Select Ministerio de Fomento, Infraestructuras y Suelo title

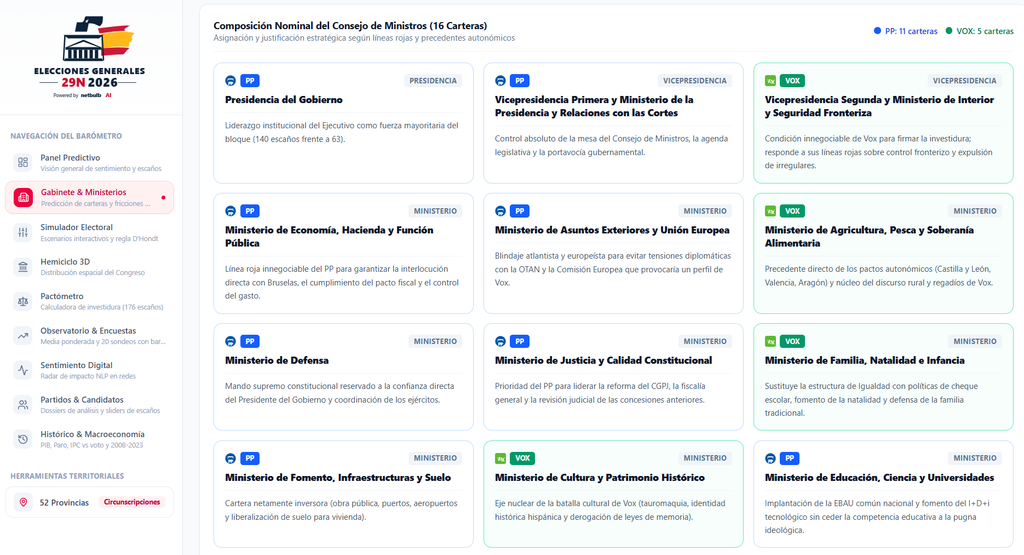(338, 478)
